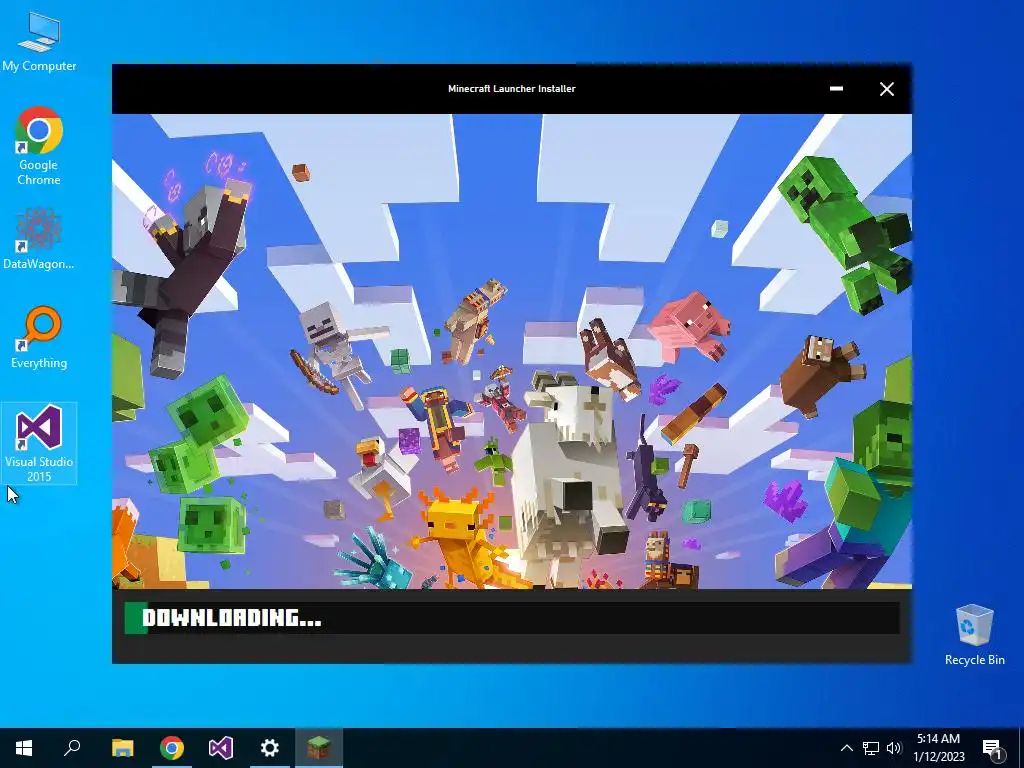The width and height of the screenshot is (1024, 768).
Task: Launch Google Chrome from desktop shortcut
Action: [39, 146]
